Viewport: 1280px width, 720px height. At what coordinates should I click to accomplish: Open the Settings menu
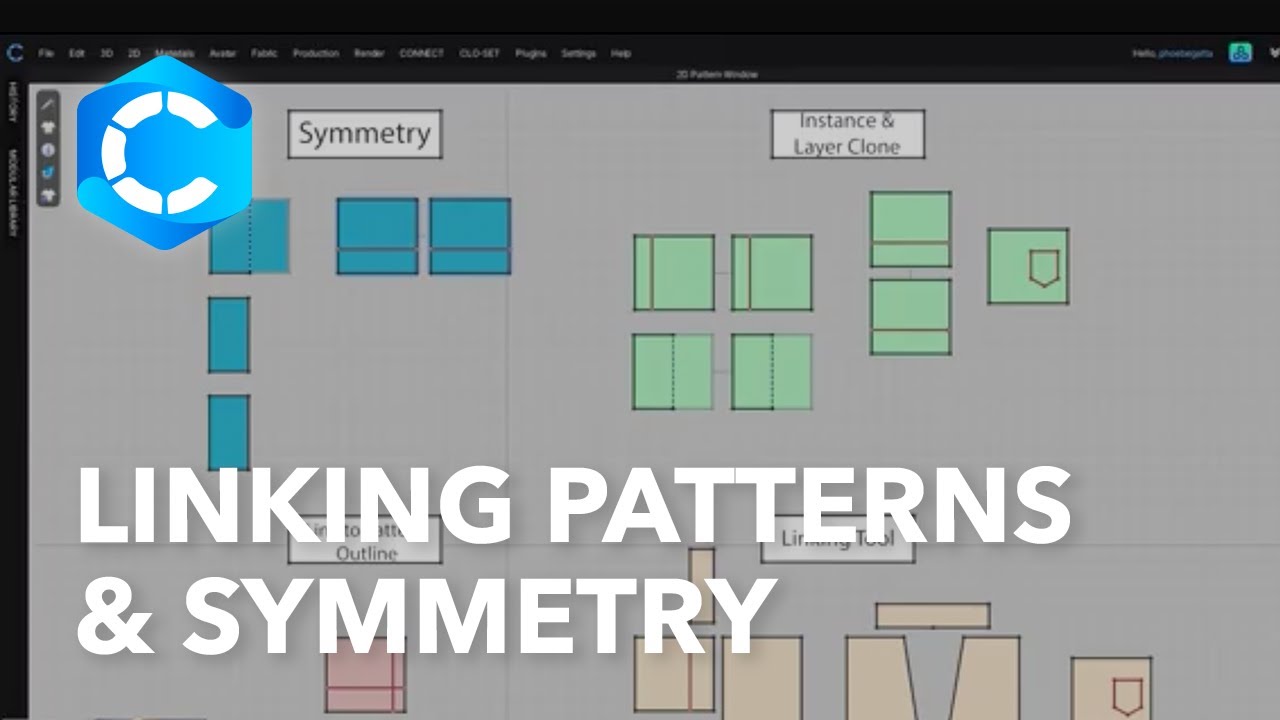[579, 53]
